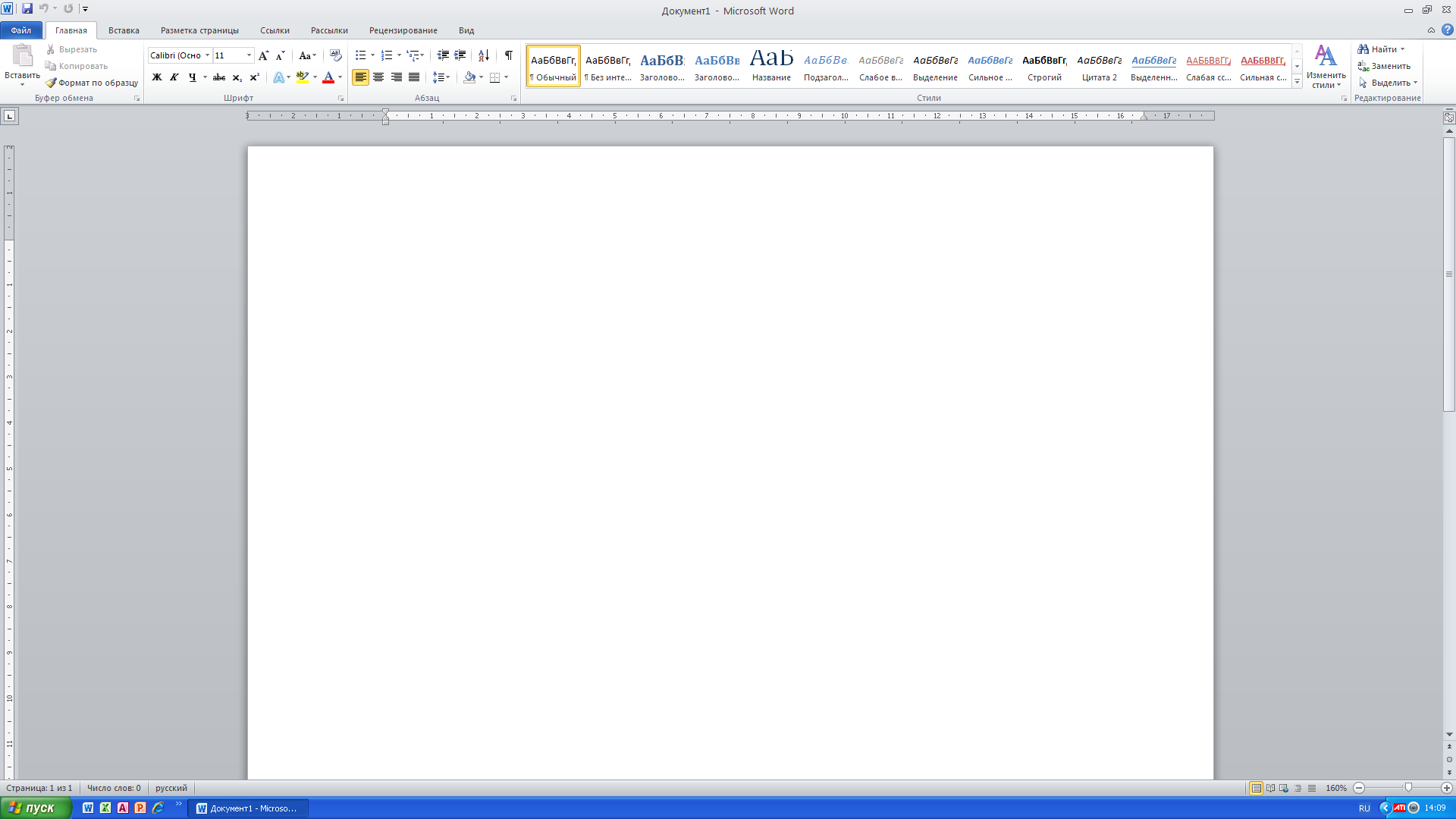Image resolution: width=1456 pixels, height=819 pixels.
Task: Toggle Justify text alignment
Action: pos(414,77)
